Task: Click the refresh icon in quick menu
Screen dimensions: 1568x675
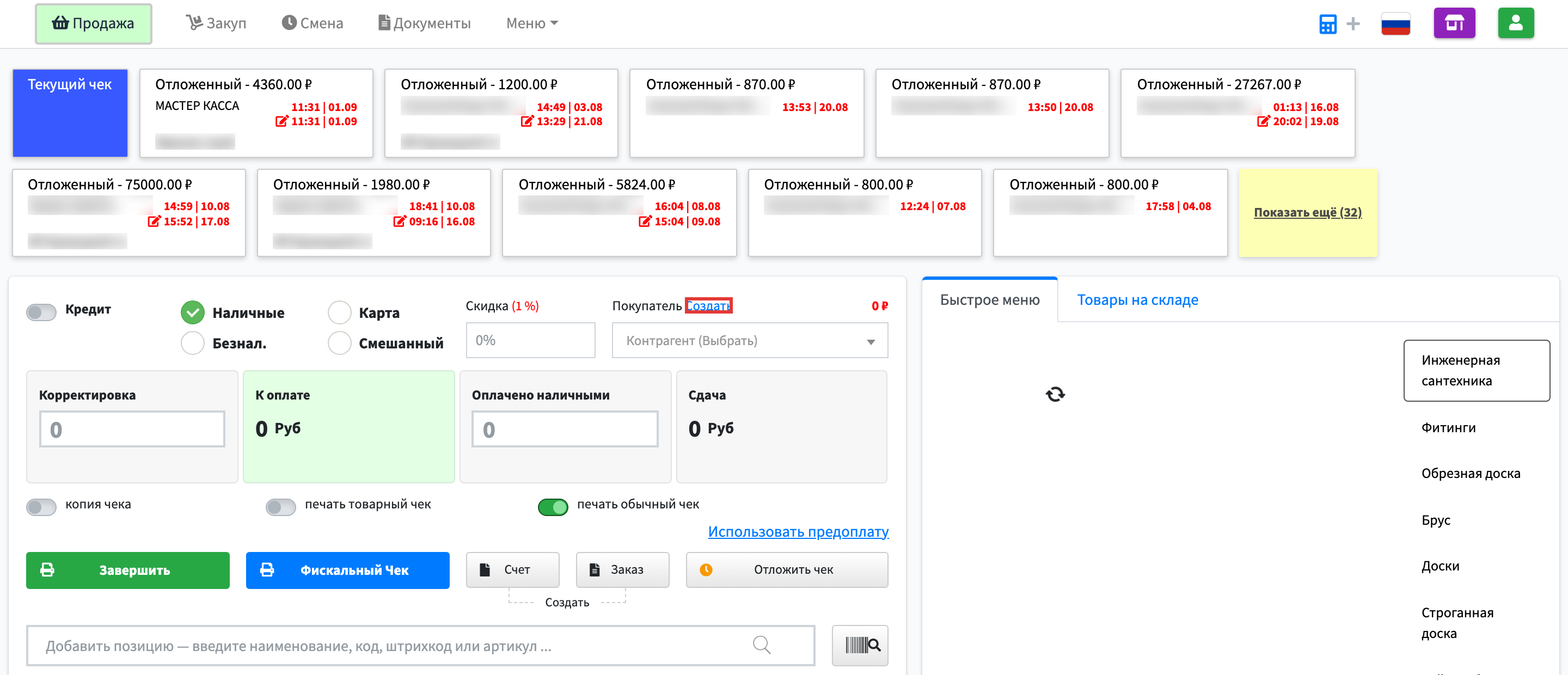Action: (x=1055, y=395)
